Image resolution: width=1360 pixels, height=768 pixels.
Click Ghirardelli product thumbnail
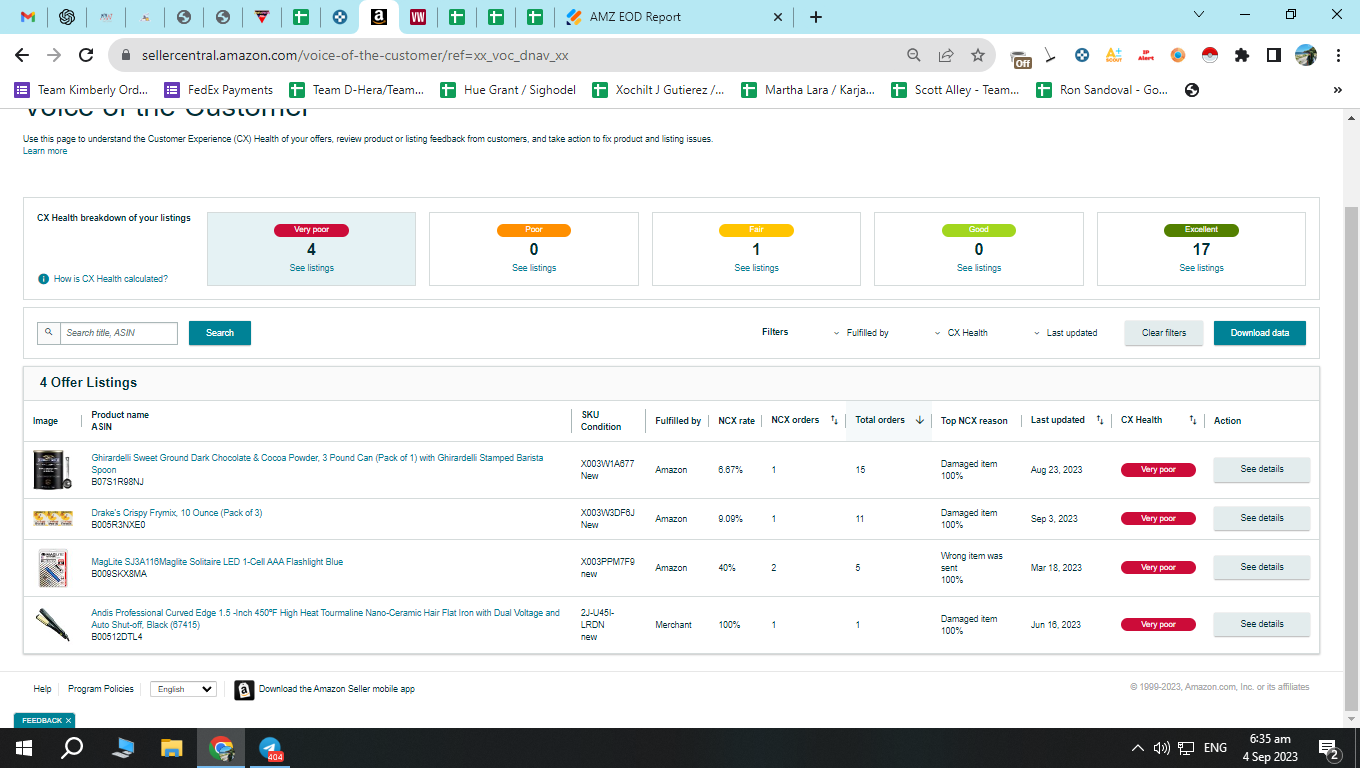(x=50, y=469)
